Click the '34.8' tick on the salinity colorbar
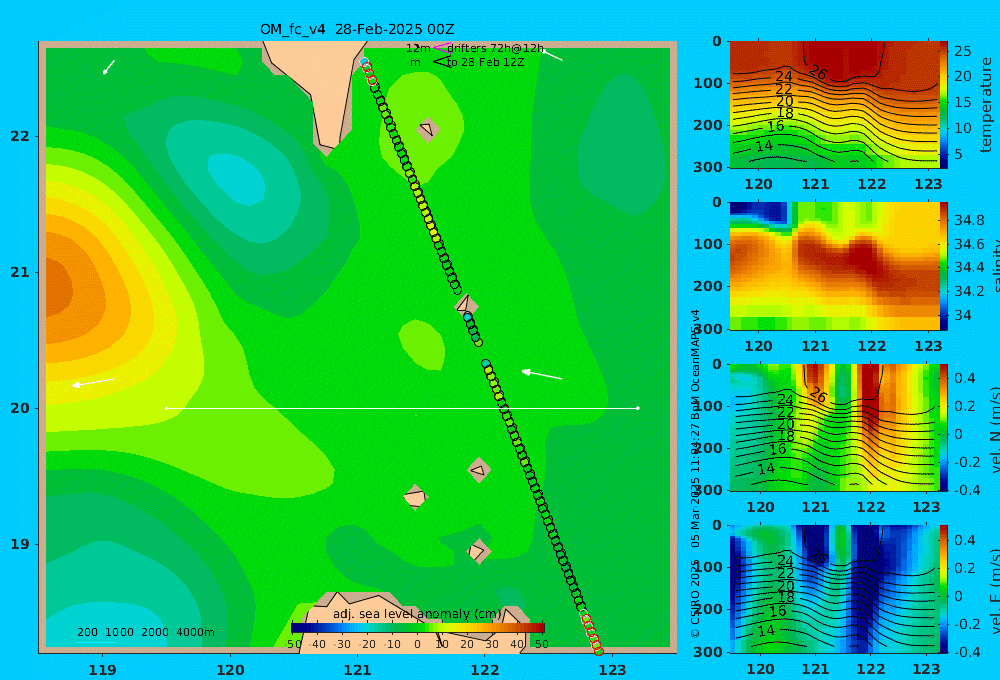This screenshot has width=1000, height=680. 969,220
